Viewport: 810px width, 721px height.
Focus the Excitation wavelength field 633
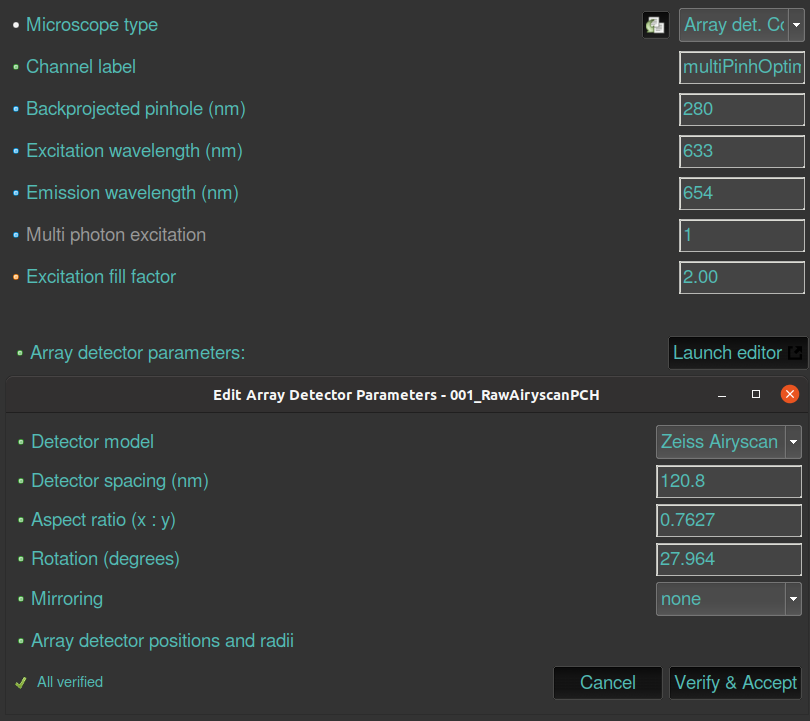click(742, 151)
